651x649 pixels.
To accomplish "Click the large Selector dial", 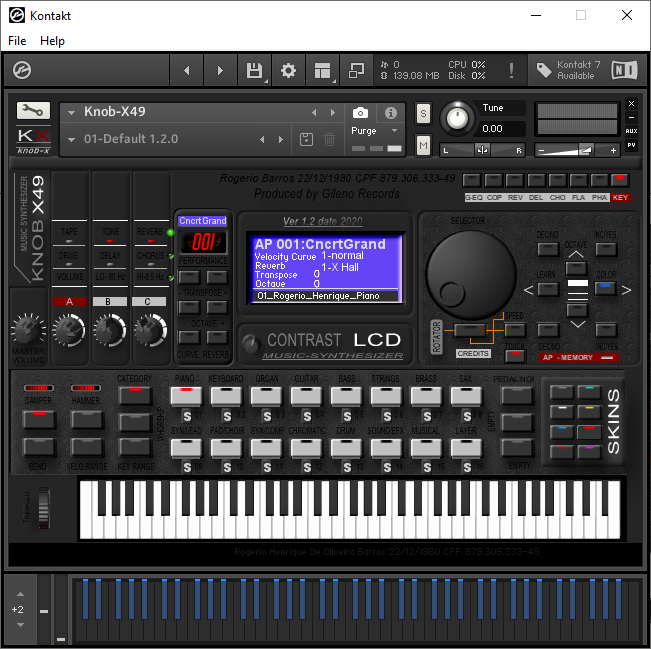I will (x=470, y=274).
